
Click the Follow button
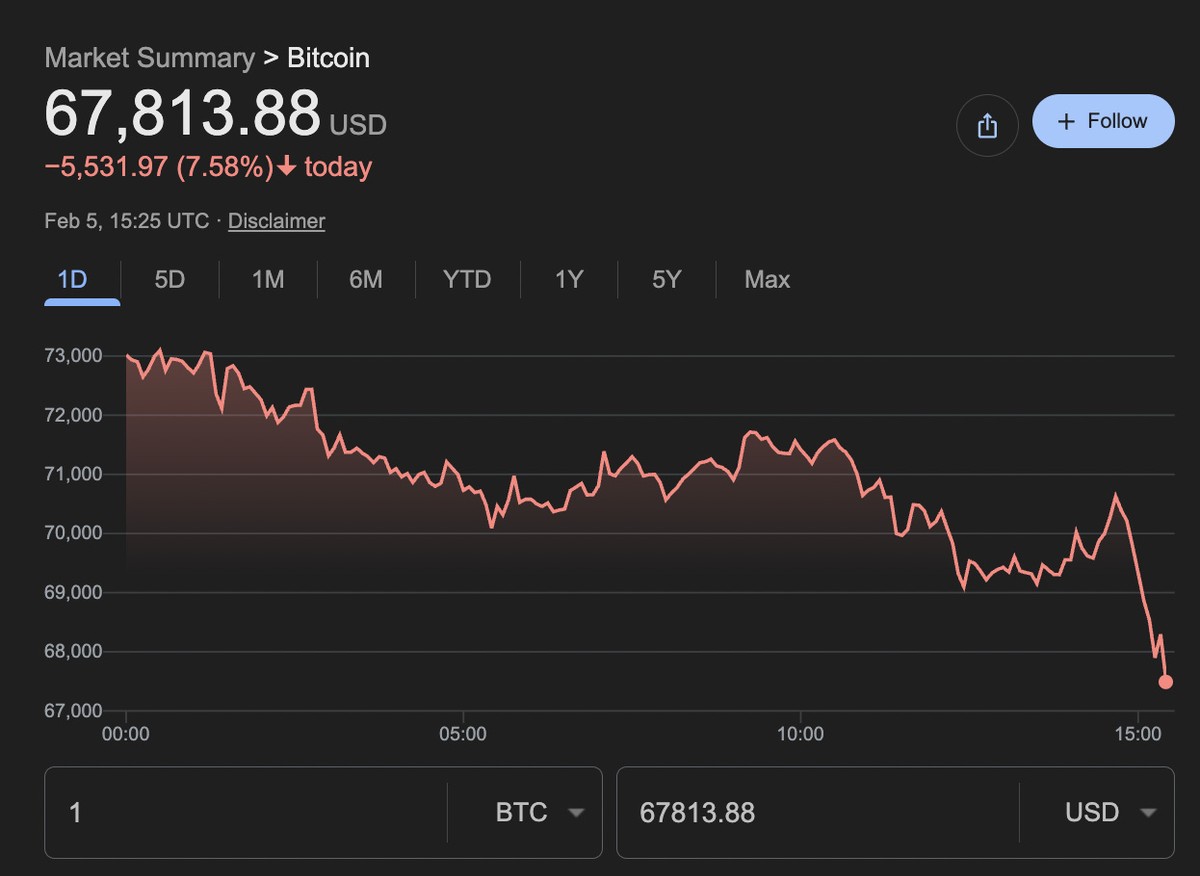[x=1103, y=121]
